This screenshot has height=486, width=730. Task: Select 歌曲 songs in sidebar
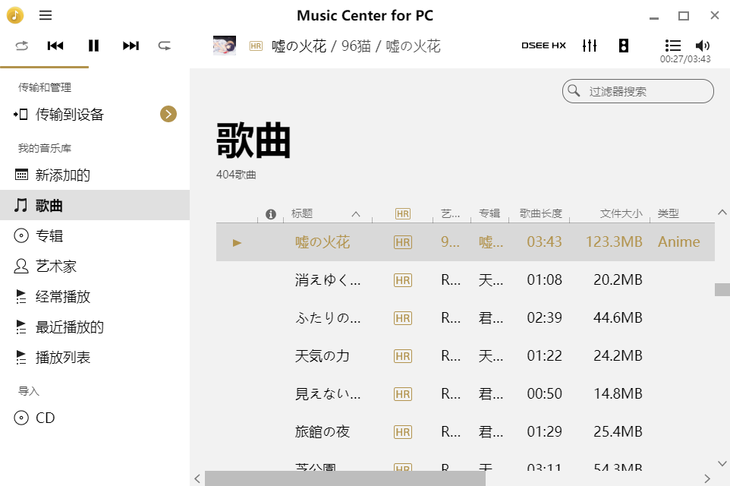95,205
